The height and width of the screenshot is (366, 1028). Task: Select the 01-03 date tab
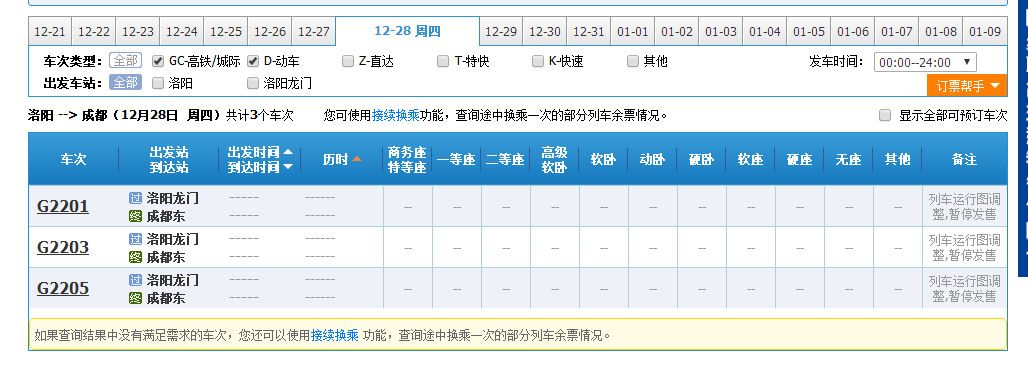[x=721, y=31]
